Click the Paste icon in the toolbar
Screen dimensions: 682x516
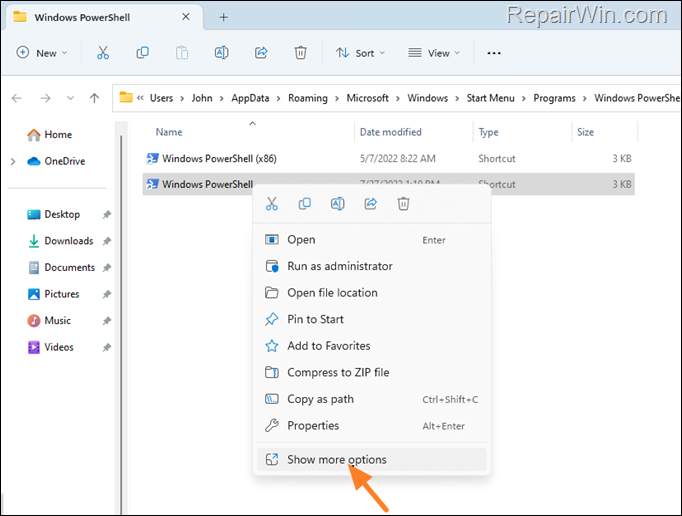pyautogui.click(x=182, y=53)
